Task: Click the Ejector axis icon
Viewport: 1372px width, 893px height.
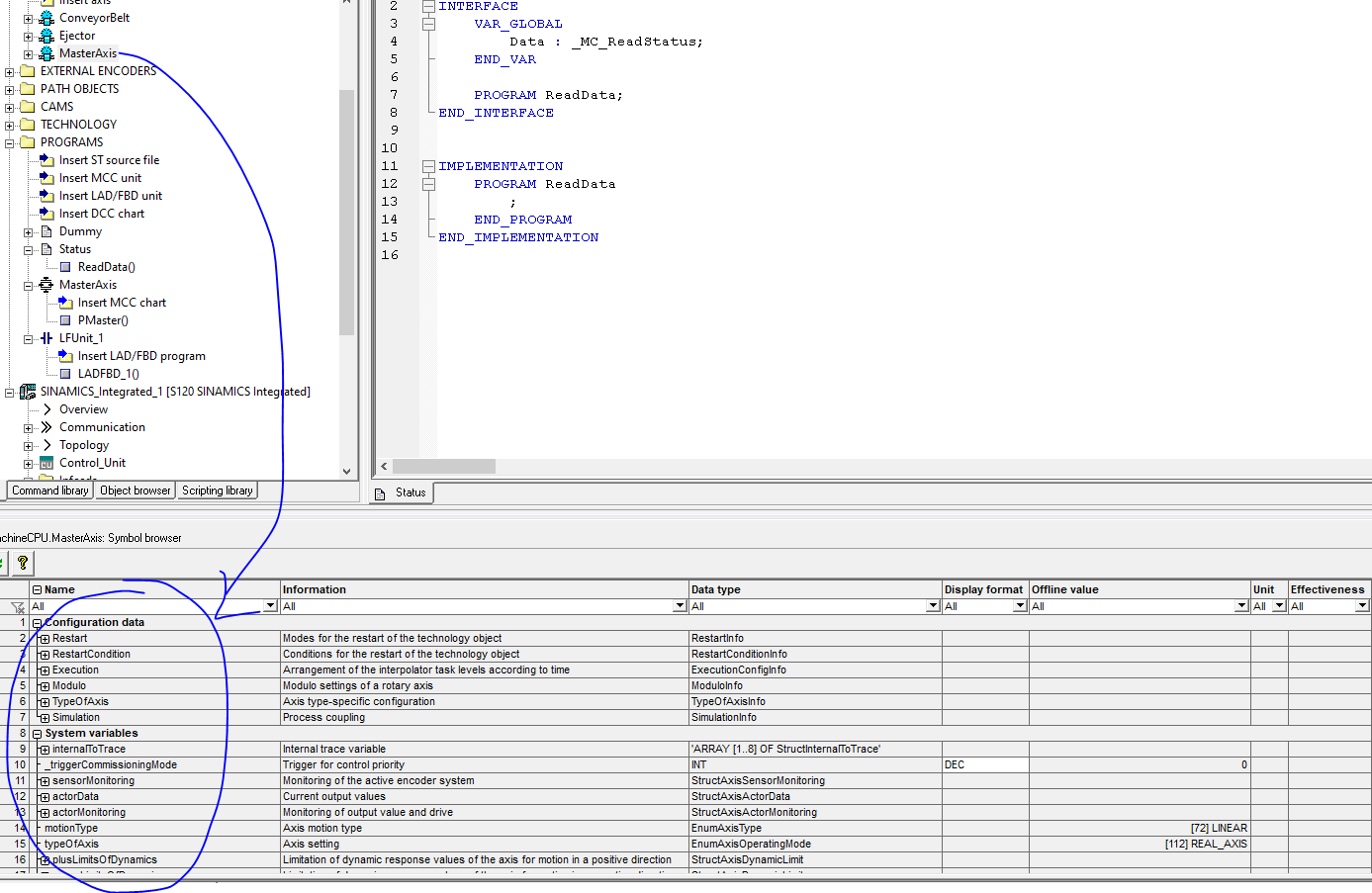Action: coord(46,36)
